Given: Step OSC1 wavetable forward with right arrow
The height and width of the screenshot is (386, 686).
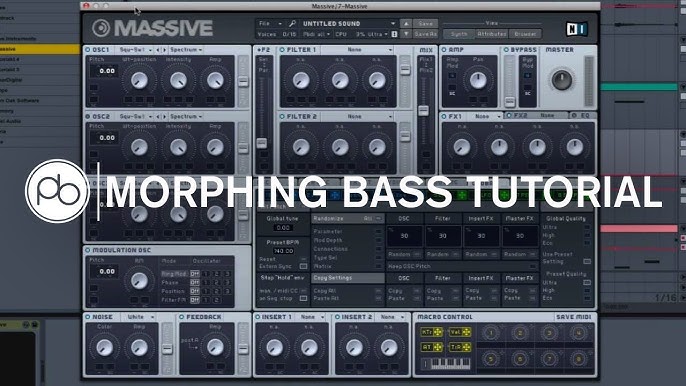Looking at the screenshot, I should point(164,50).
